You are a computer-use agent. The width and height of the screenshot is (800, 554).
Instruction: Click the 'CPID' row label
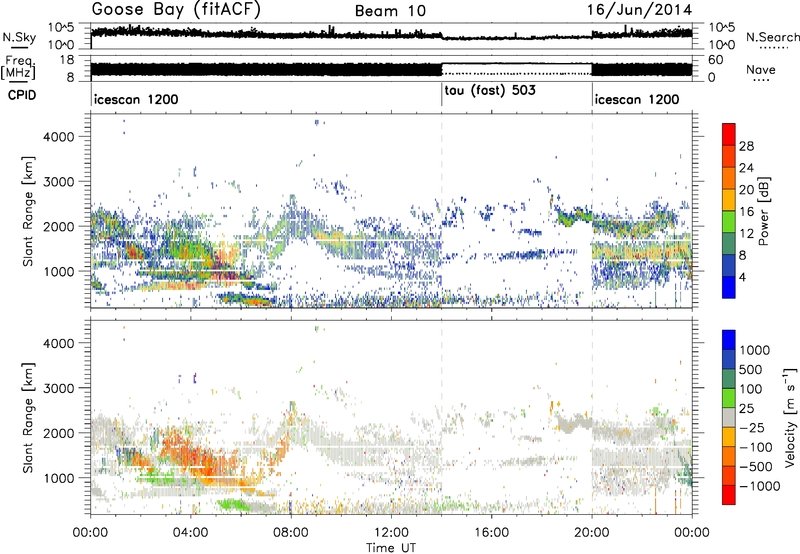(x=22, y=95)
